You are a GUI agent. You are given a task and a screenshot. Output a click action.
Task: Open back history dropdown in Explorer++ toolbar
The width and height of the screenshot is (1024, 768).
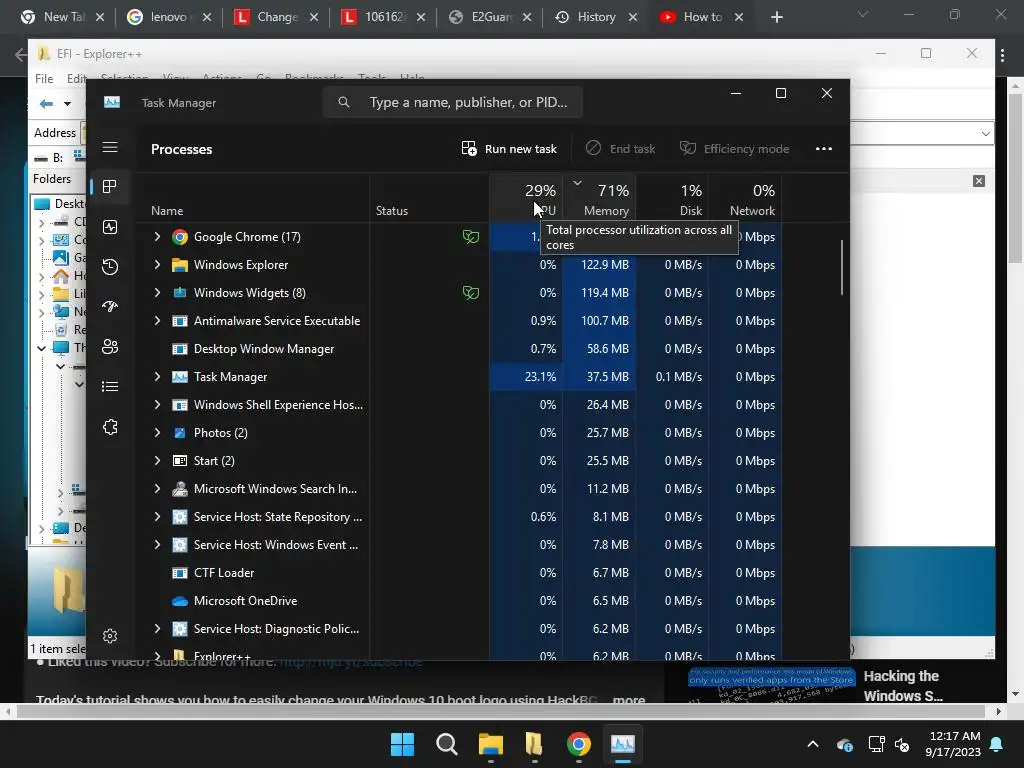pyautogui.click(x=67, y=104)
